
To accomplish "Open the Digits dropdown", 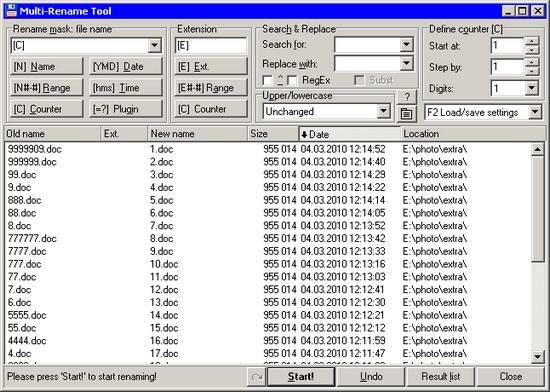I will click(x=532, y=88).
